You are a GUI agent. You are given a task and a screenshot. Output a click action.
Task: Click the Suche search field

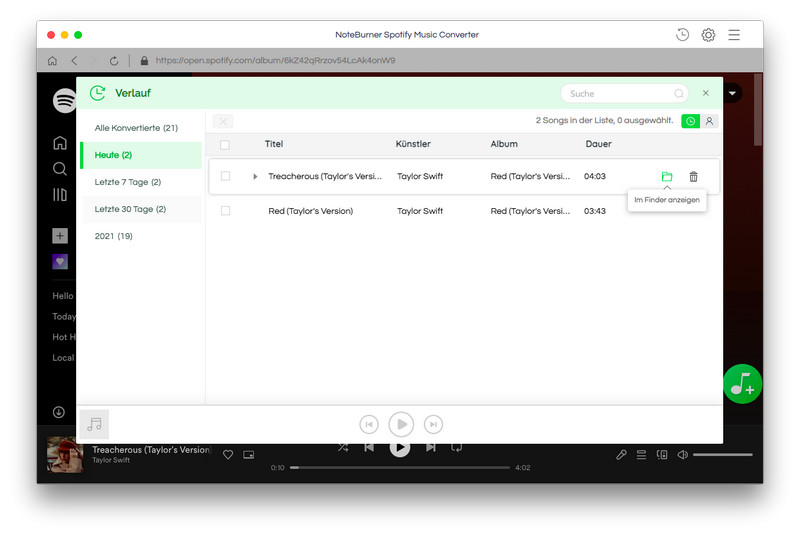pos(620,93)
